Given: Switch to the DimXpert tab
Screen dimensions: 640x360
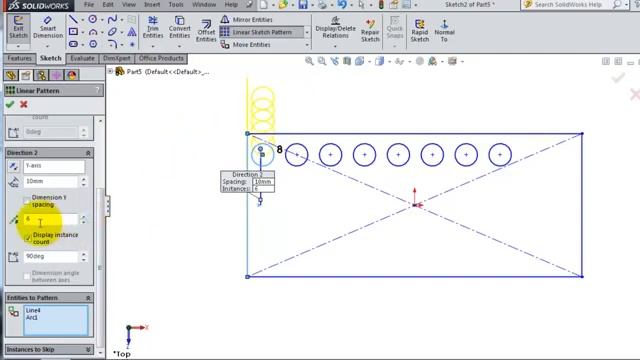Looking at the screenshot, I should pos(117,58).
